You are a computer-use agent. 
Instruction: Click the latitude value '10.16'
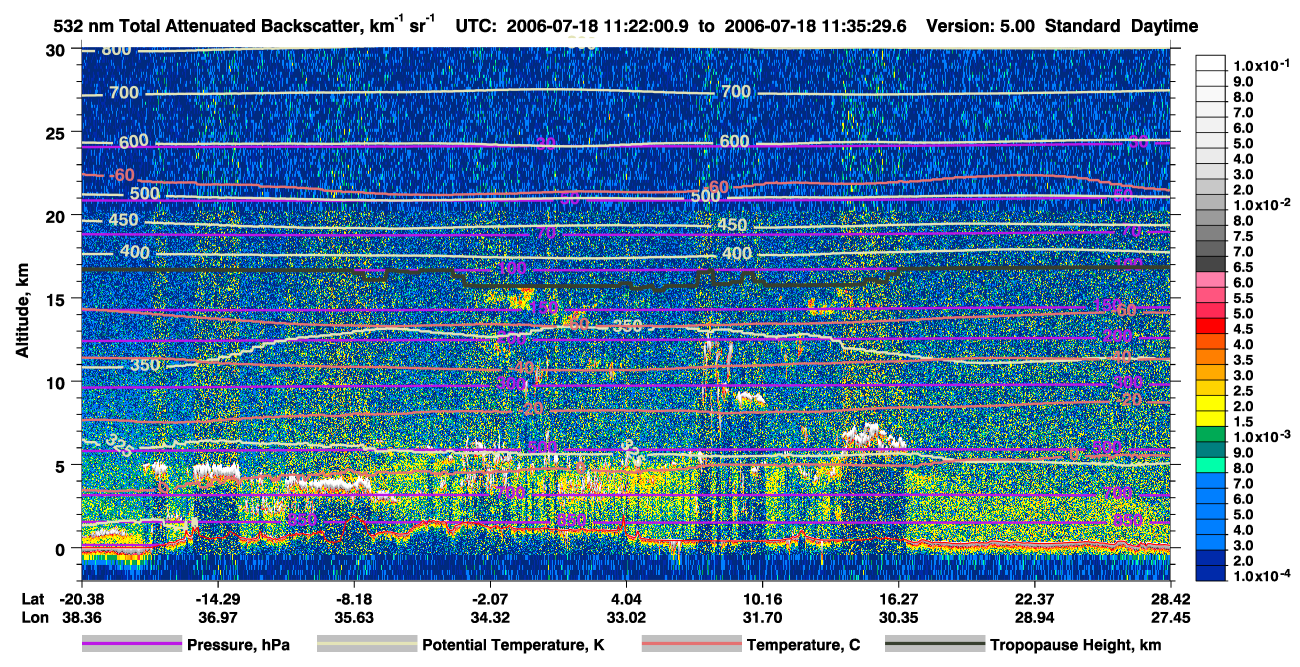tap(762, 599)
